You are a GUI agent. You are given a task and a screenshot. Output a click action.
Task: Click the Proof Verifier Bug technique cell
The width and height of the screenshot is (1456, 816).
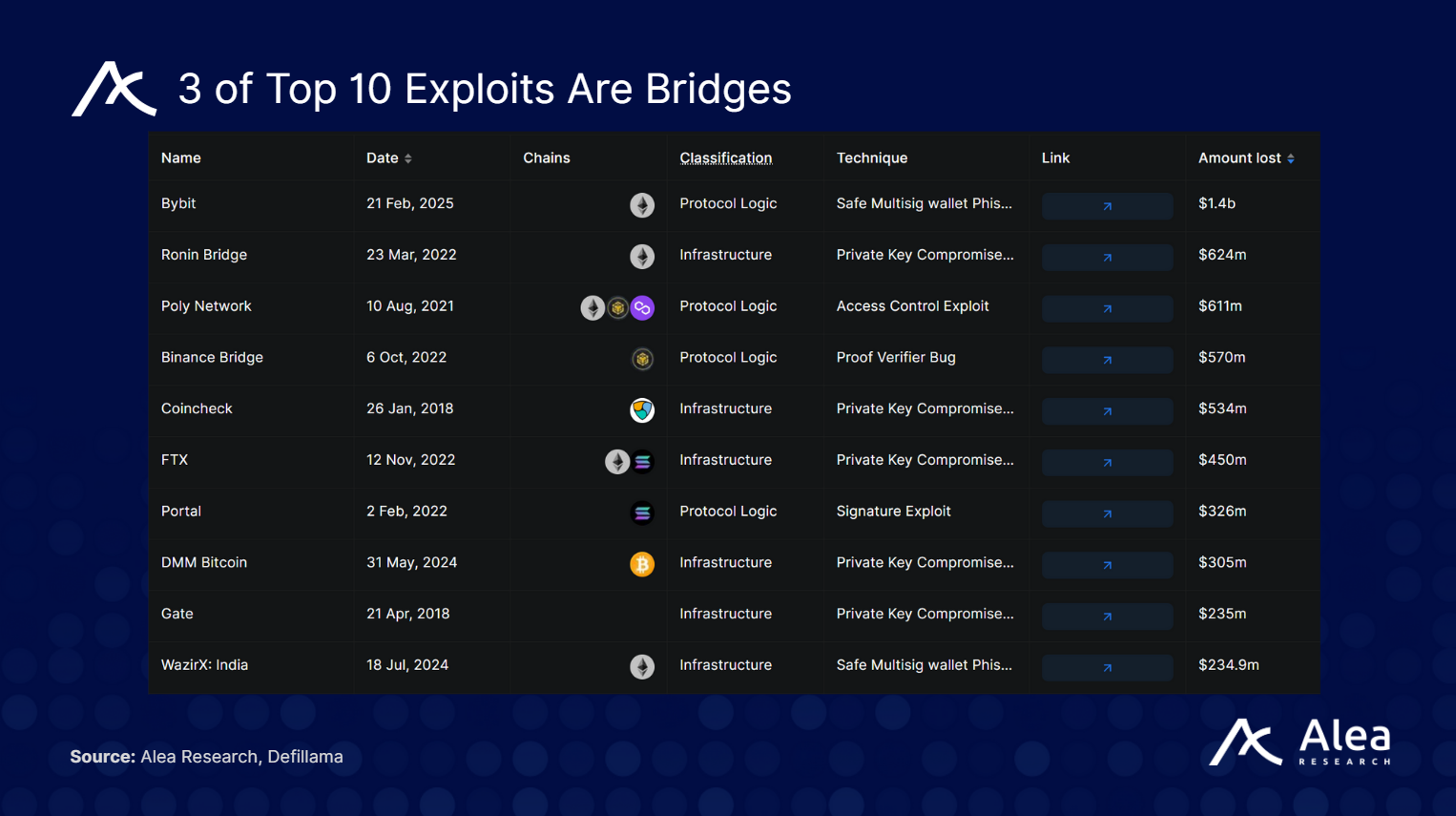point(896,357)
